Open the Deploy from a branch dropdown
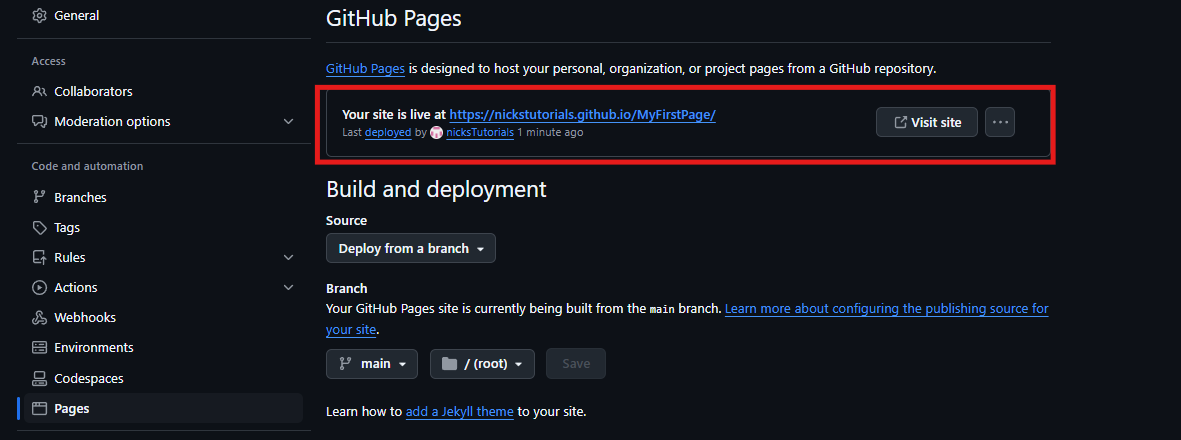Image resolution: width=1181 pixels, height=440 pixels. pos(410,248)
